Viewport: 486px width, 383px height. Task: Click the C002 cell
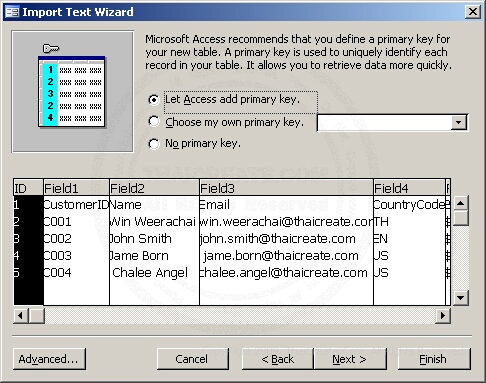76,239
